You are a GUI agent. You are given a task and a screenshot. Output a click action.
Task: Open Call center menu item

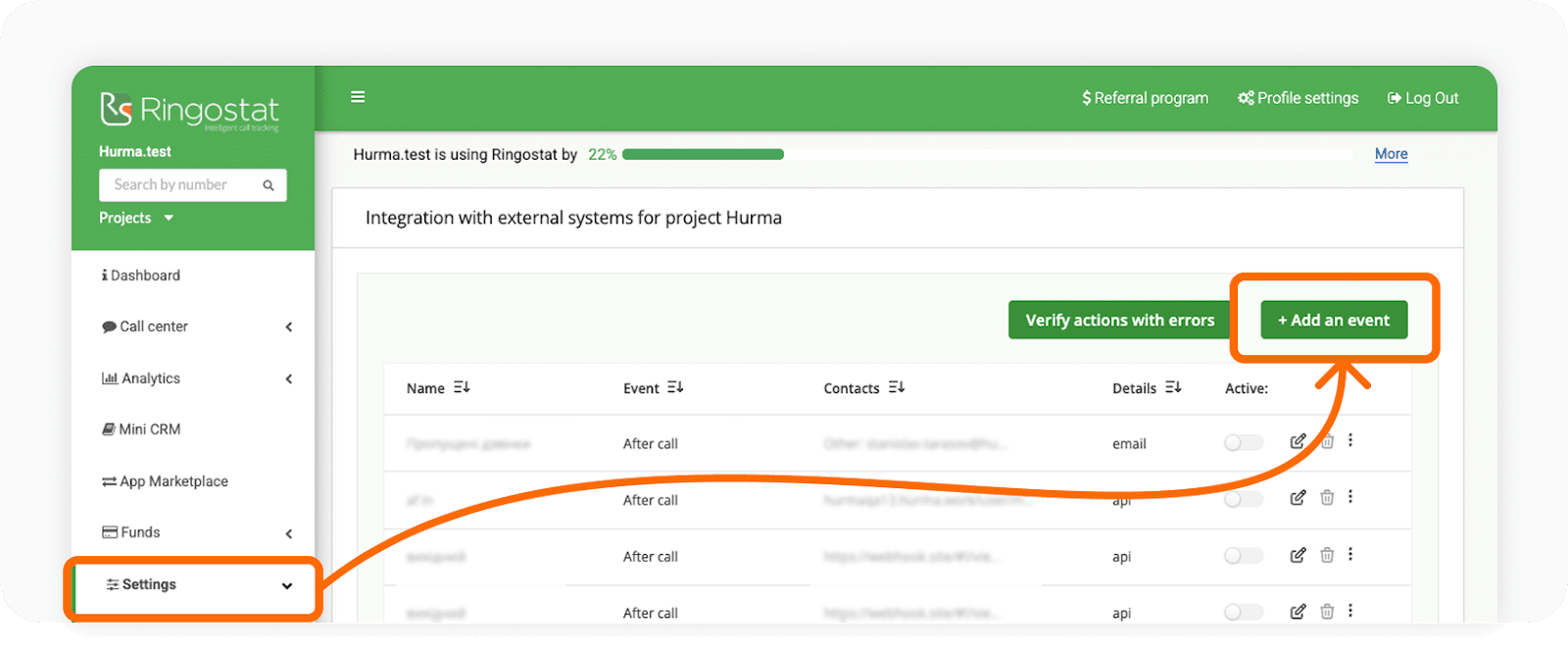point(145,326)
